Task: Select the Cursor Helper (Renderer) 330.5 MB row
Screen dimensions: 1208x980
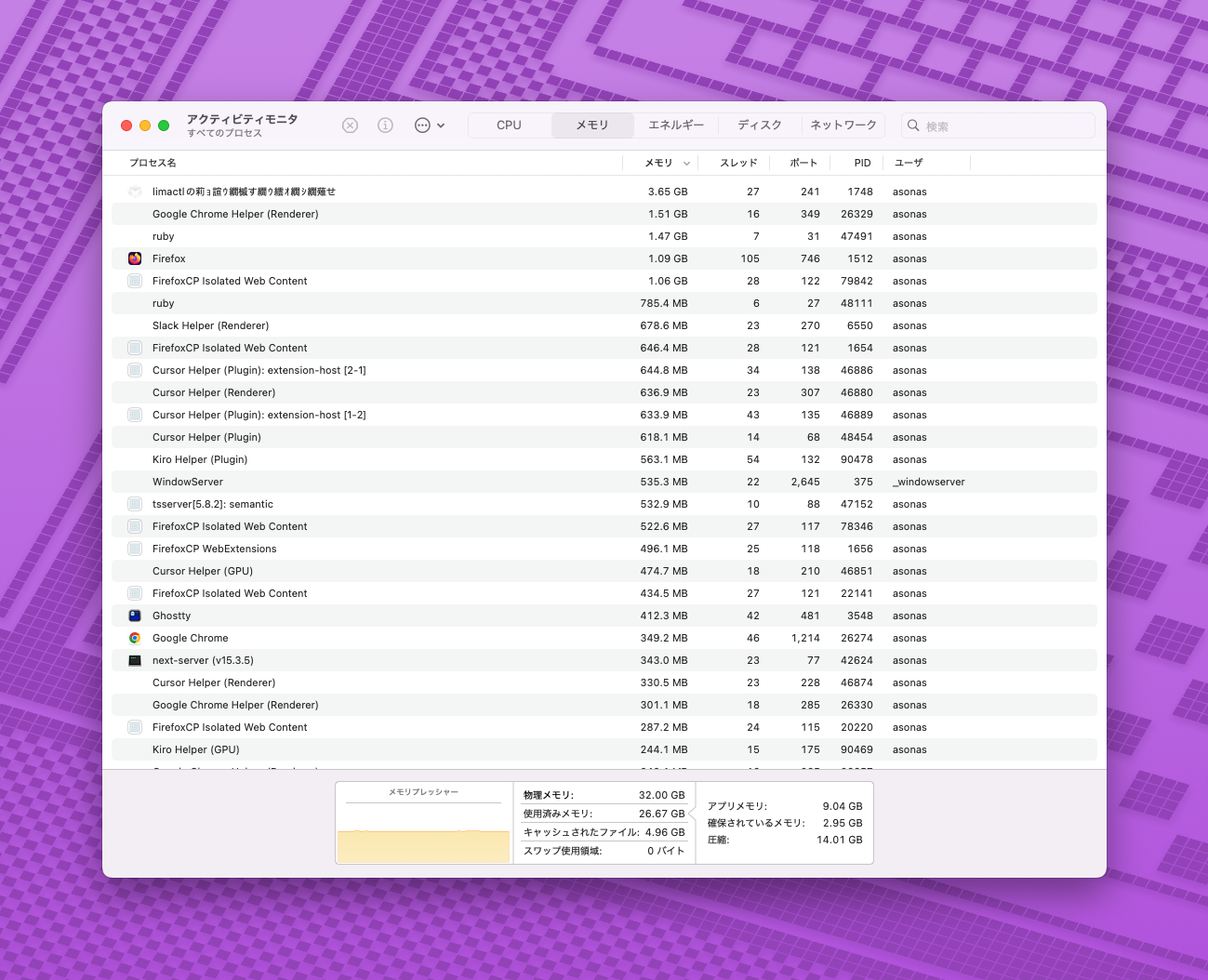Action: (x=604, y=682)
